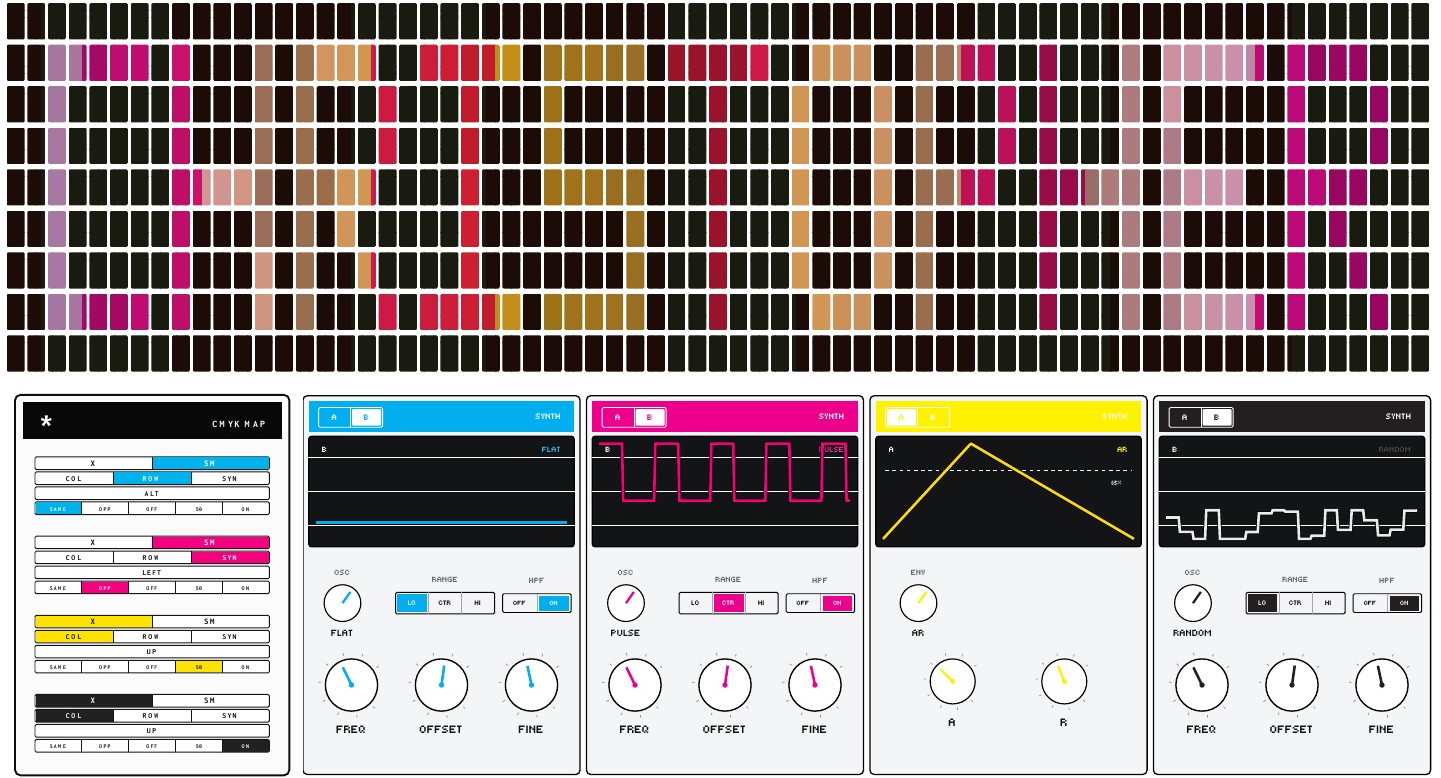This screenshot has width=1441, height=778.
Task: Click the asterisk logo in CMYK MAP header
Action: (46, 422)
